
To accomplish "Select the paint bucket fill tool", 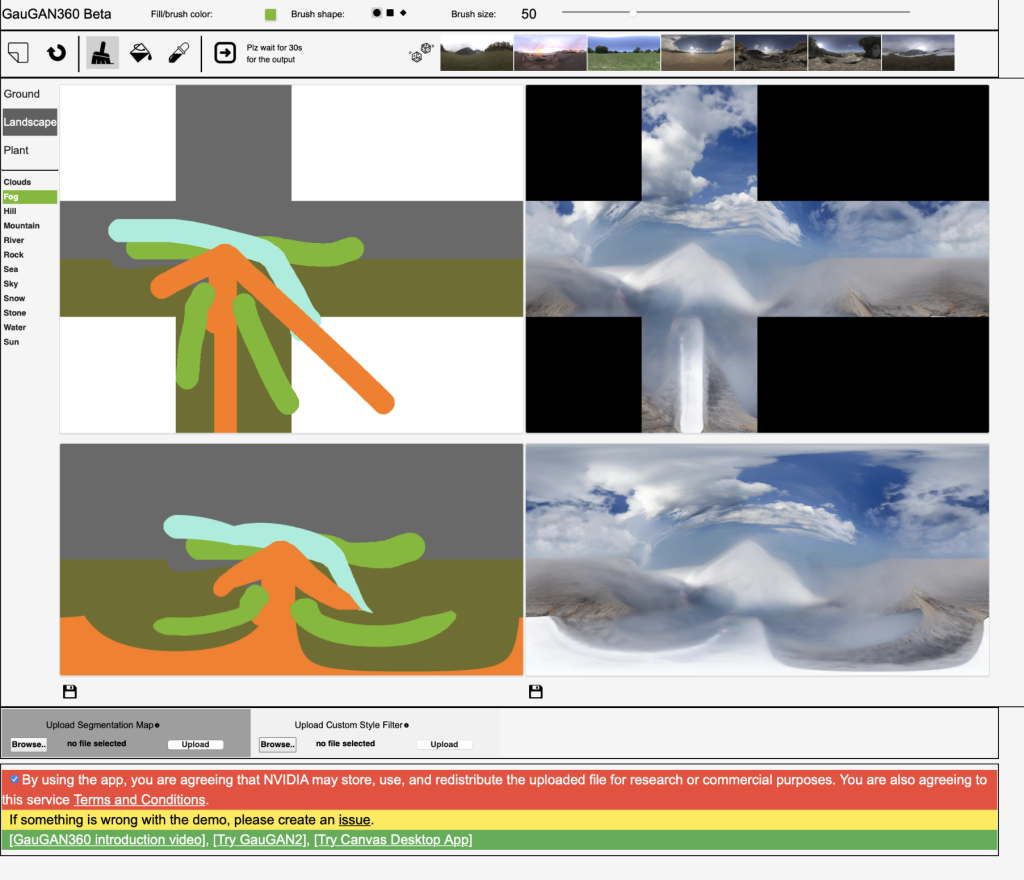I will click(x=140, y=53).
